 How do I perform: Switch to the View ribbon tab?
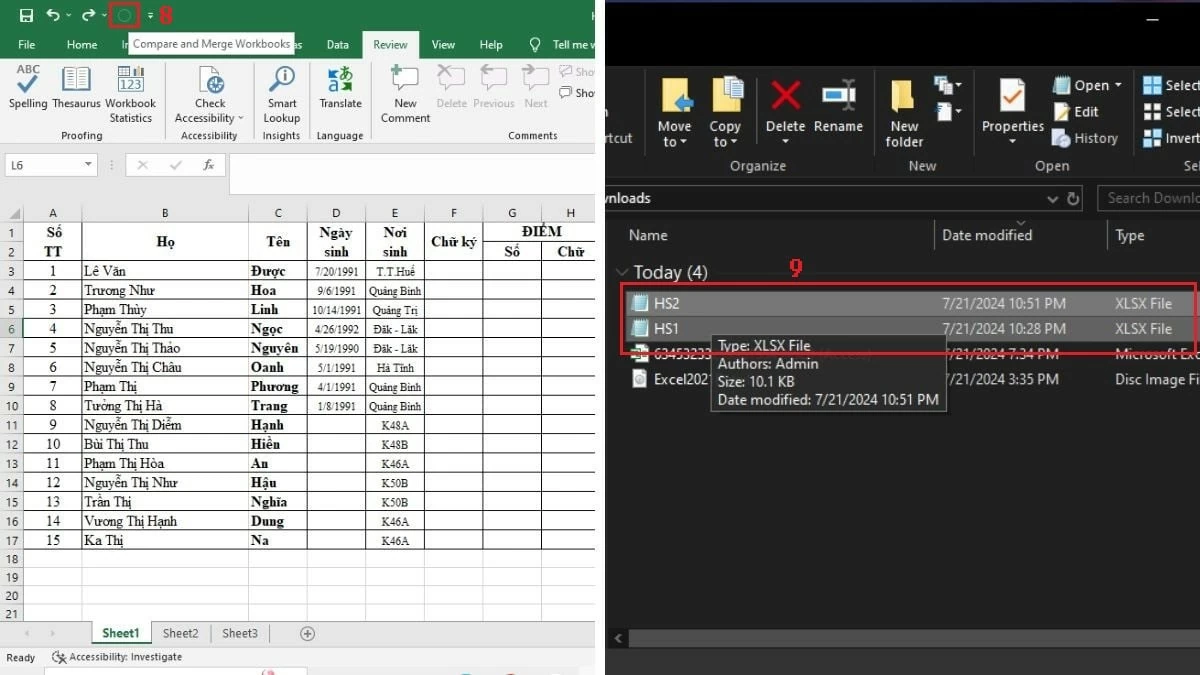(443, 44)
